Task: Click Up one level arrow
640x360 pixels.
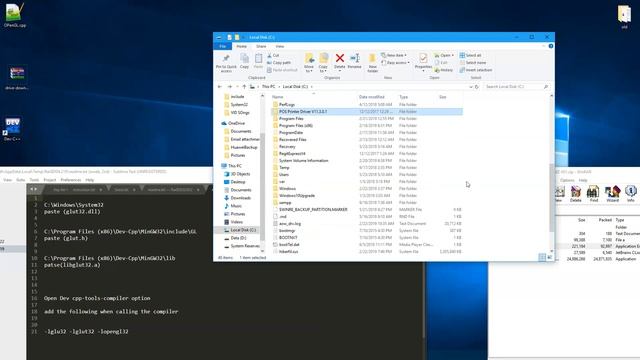Action: click(244, 87)
